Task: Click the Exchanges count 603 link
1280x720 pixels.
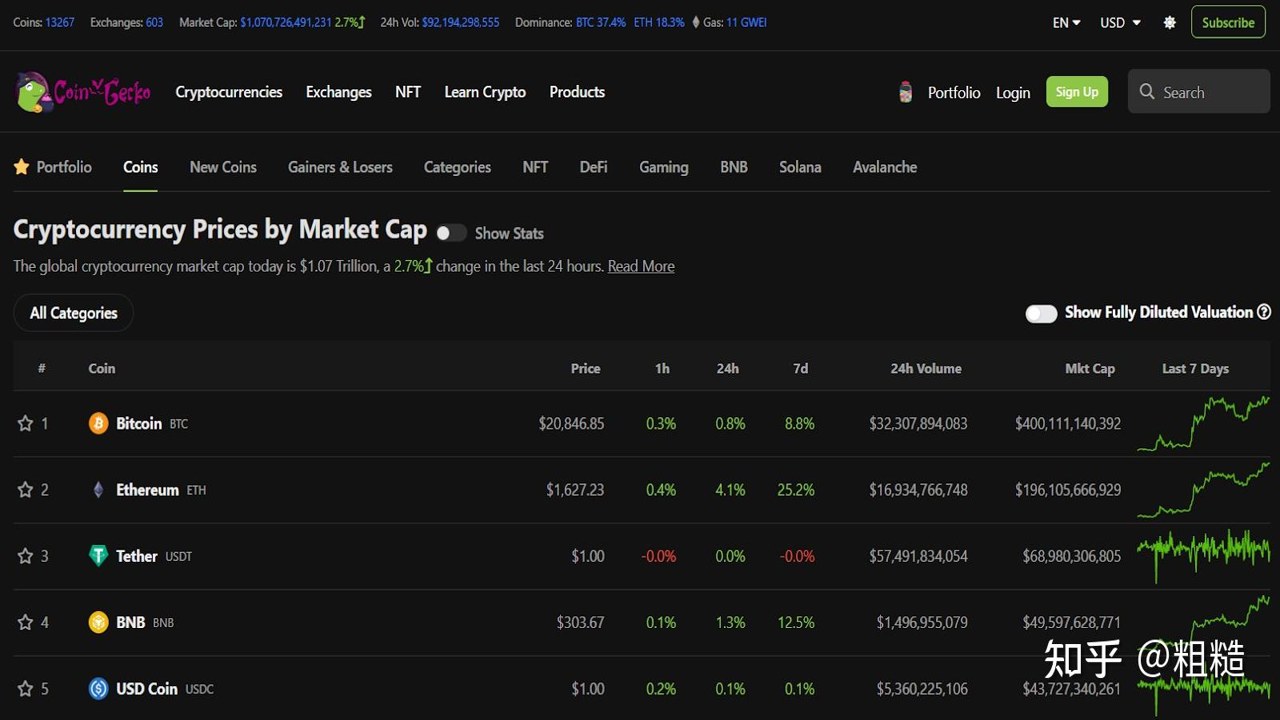Action: 155,22
